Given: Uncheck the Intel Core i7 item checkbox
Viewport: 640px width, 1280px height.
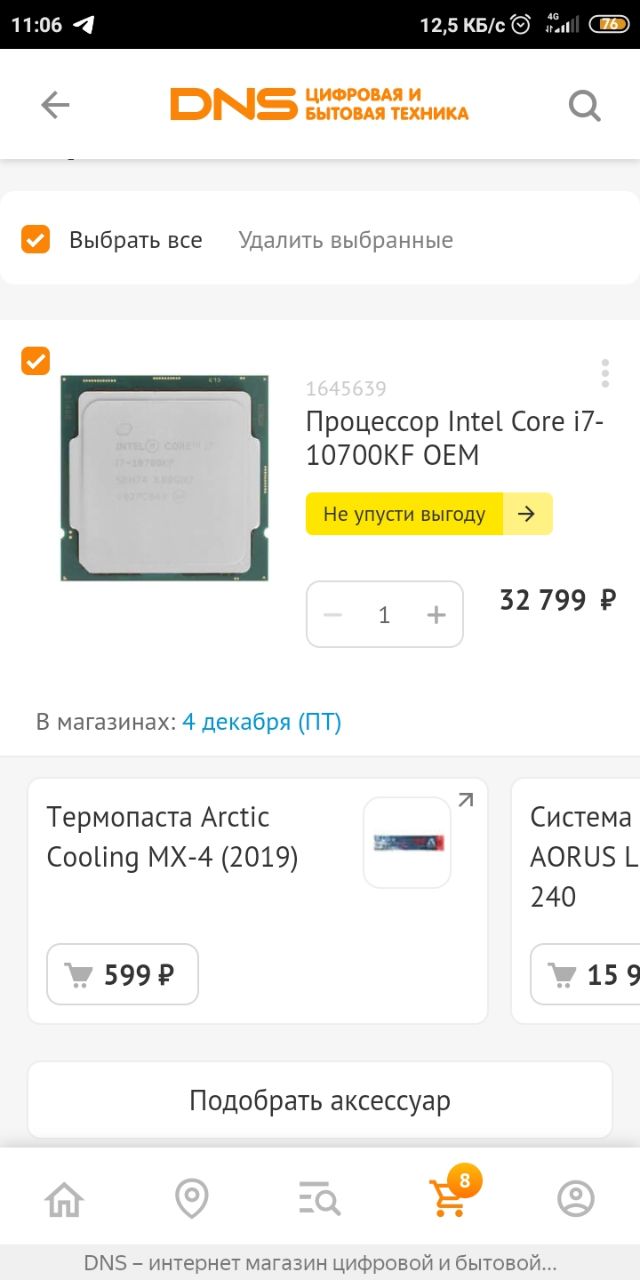Looking at the screenshot, I should (x=36, y=361).
